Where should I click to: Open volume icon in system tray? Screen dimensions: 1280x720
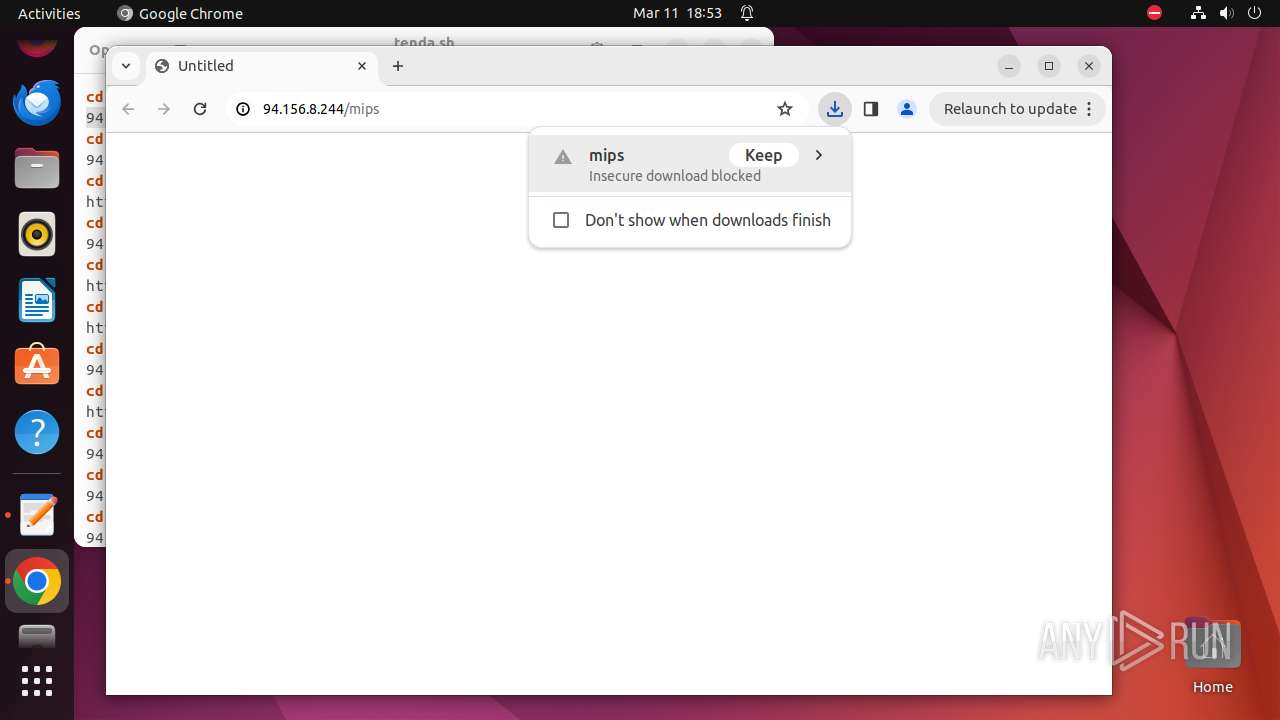[x=1227, y=13]
